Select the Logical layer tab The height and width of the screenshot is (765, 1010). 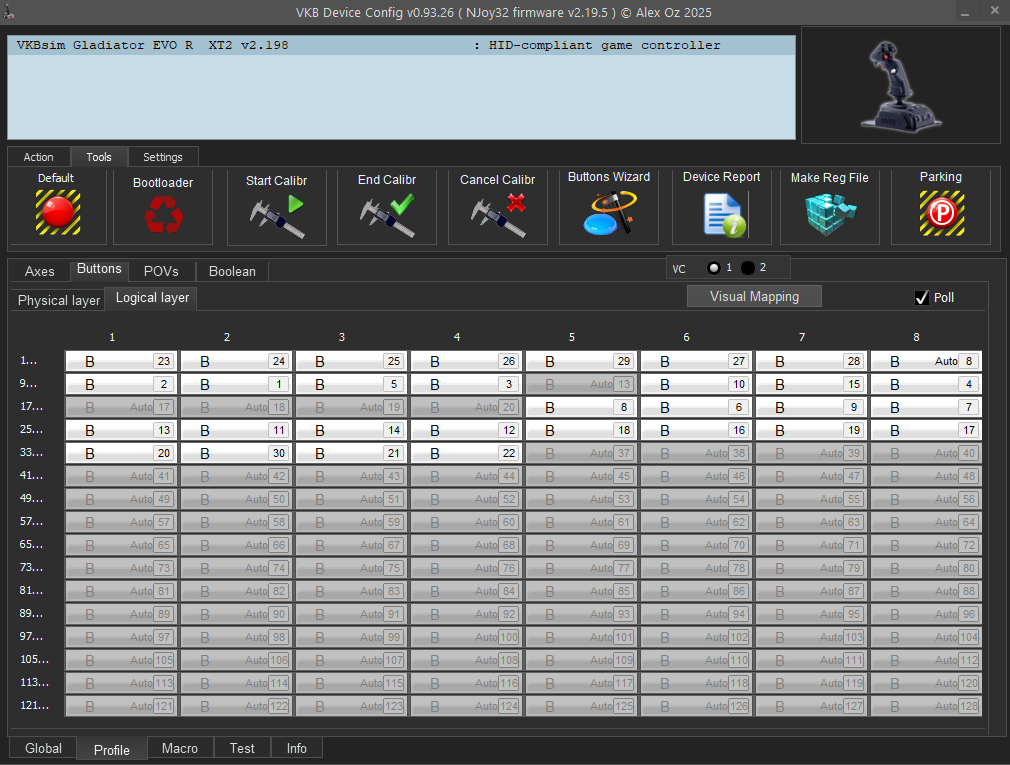click(153, 298)
